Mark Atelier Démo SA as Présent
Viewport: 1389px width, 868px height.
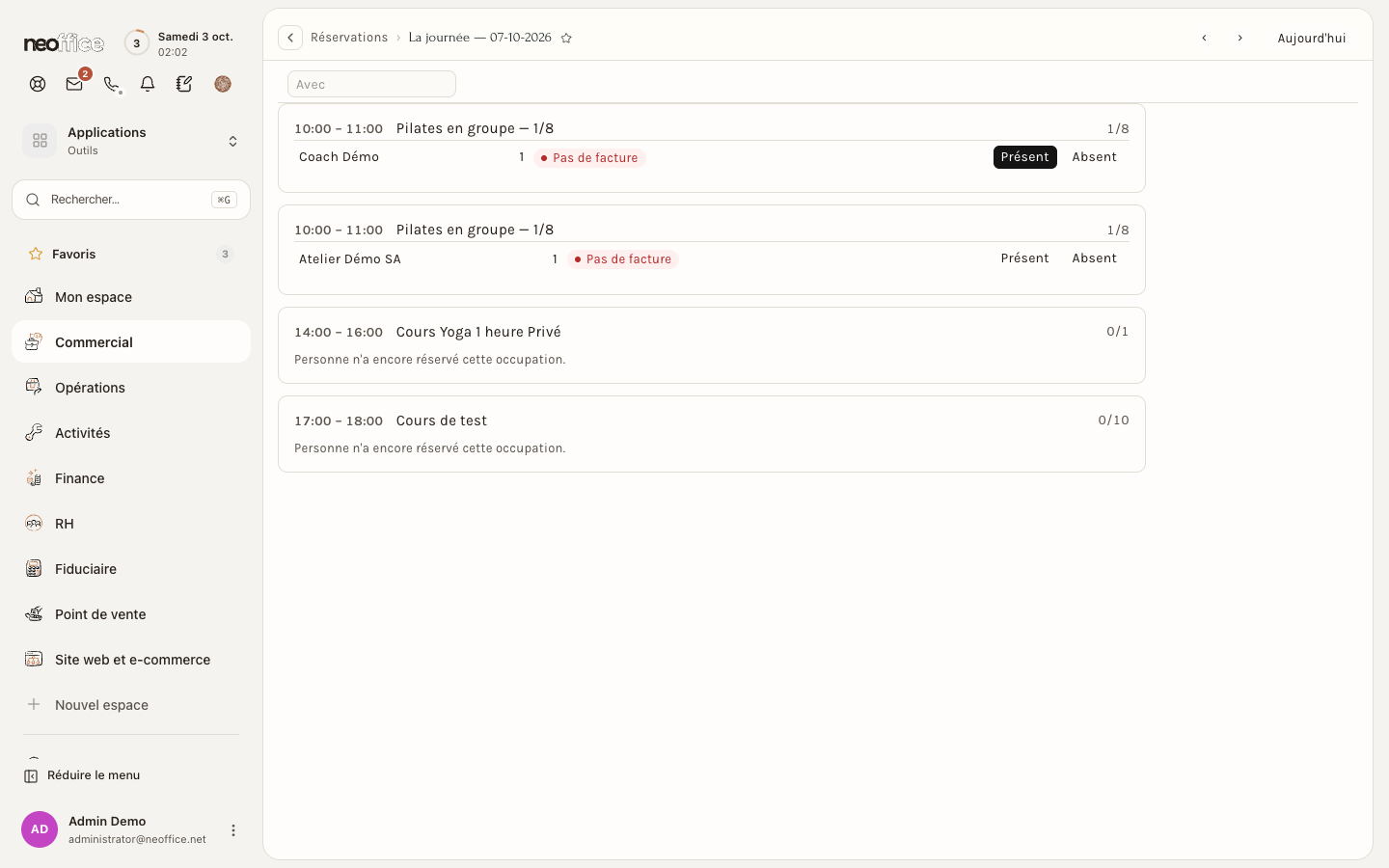click(x=1024, y=258)
